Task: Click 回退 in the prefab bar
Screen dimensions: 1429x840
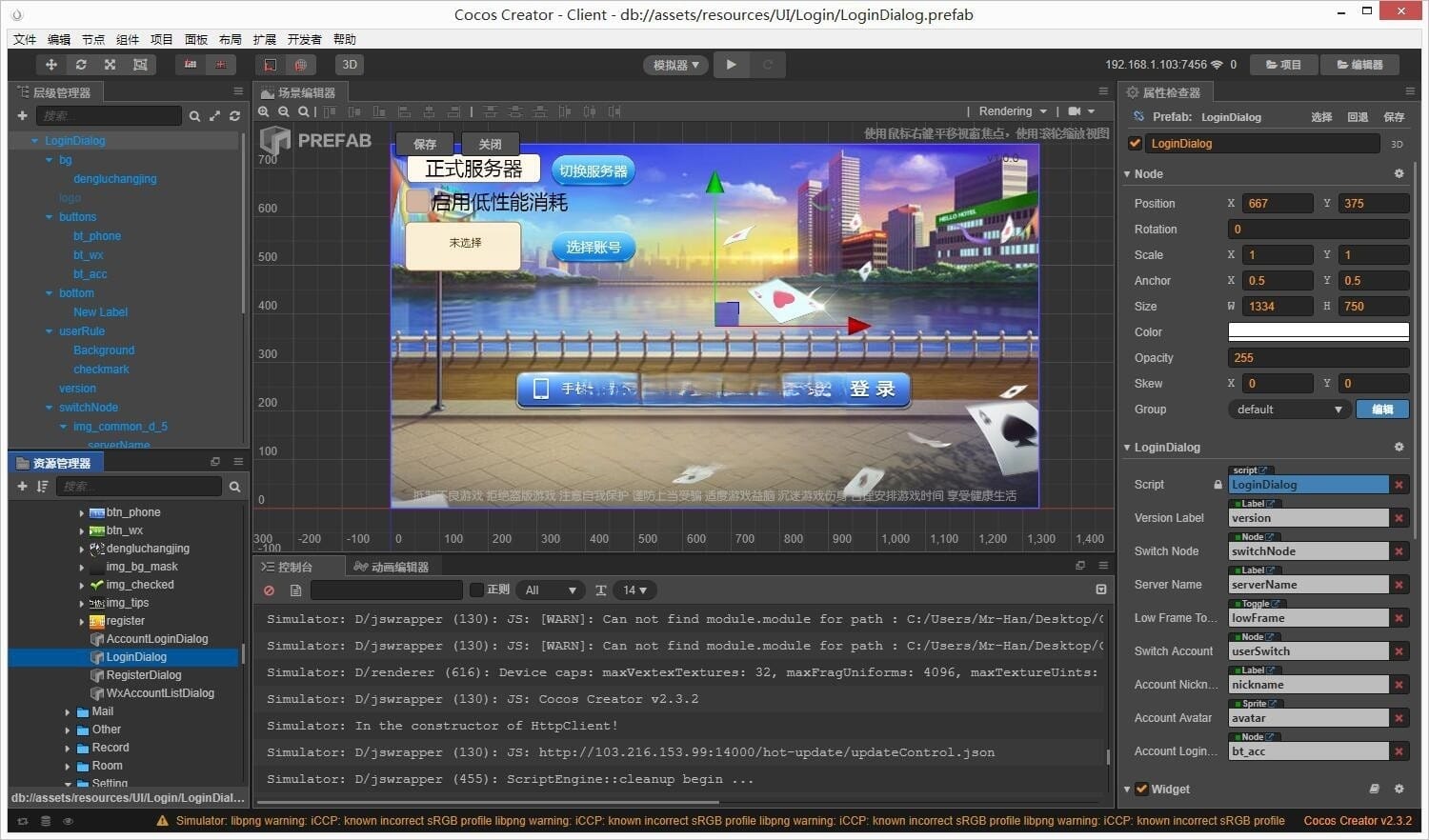Action: point(1358,117)
